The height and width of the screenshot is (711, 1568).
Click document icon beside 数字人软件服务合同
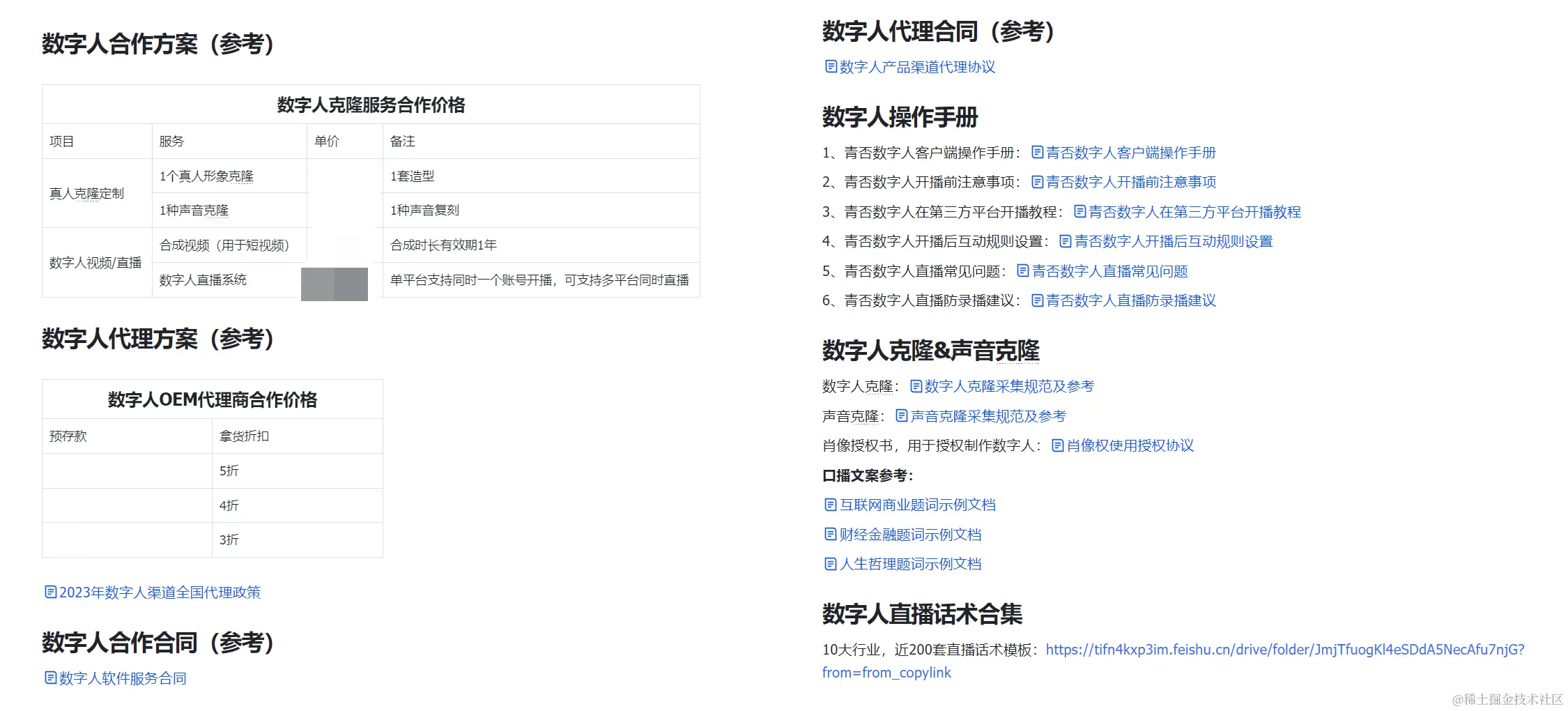pos(50,678)
